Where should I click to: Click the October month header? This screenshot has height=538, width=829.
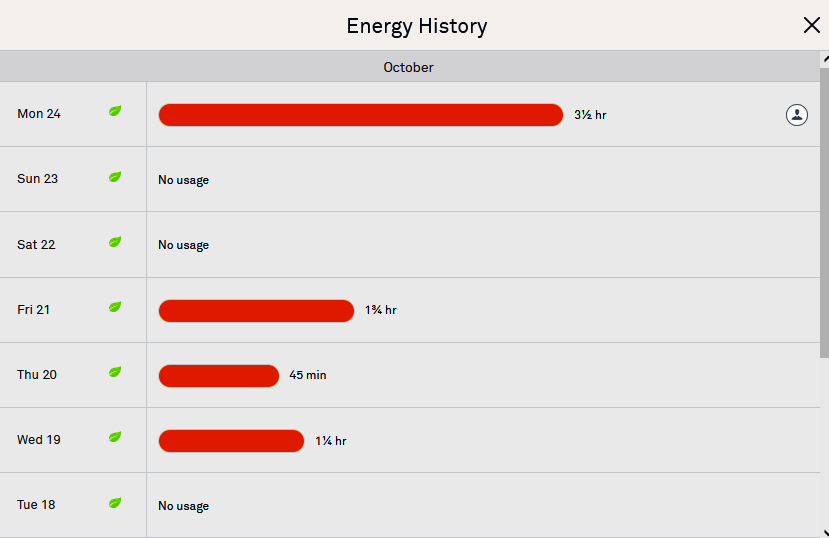tap(408, 67)
